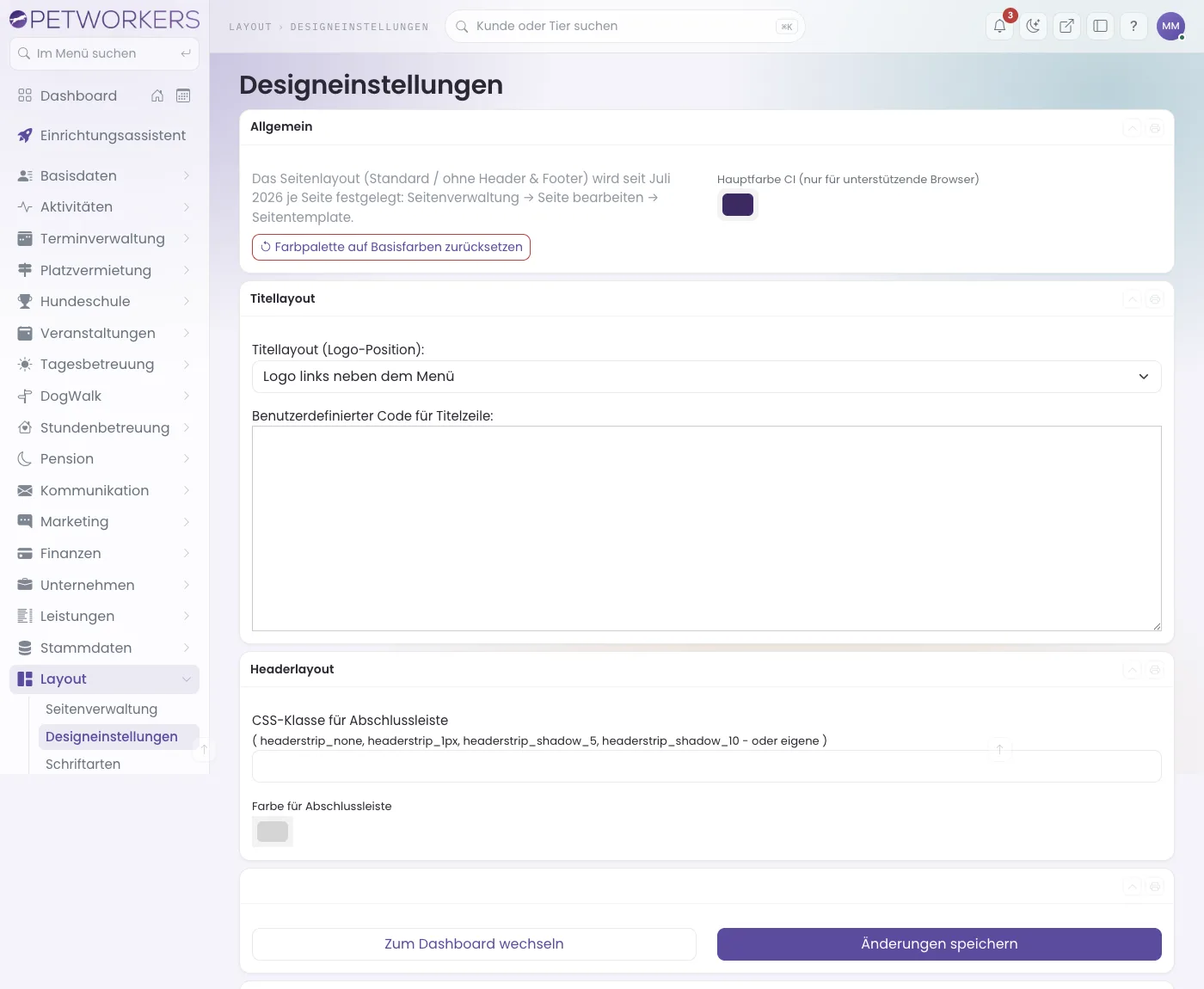Screen dimensions: 1204x989
Task: Click Zum Dashboard wechseln button
Action: click(x=474, y=944)
